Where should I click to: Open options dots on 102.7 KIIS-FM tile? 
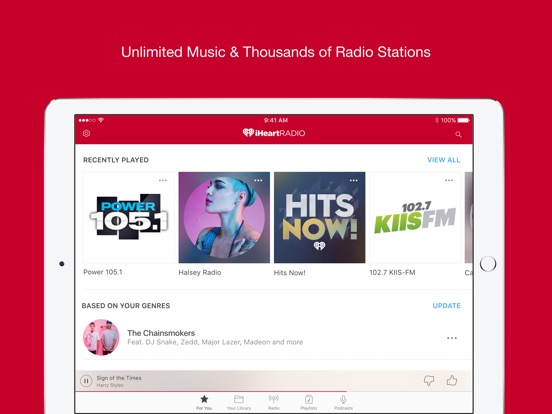point(449,180)
